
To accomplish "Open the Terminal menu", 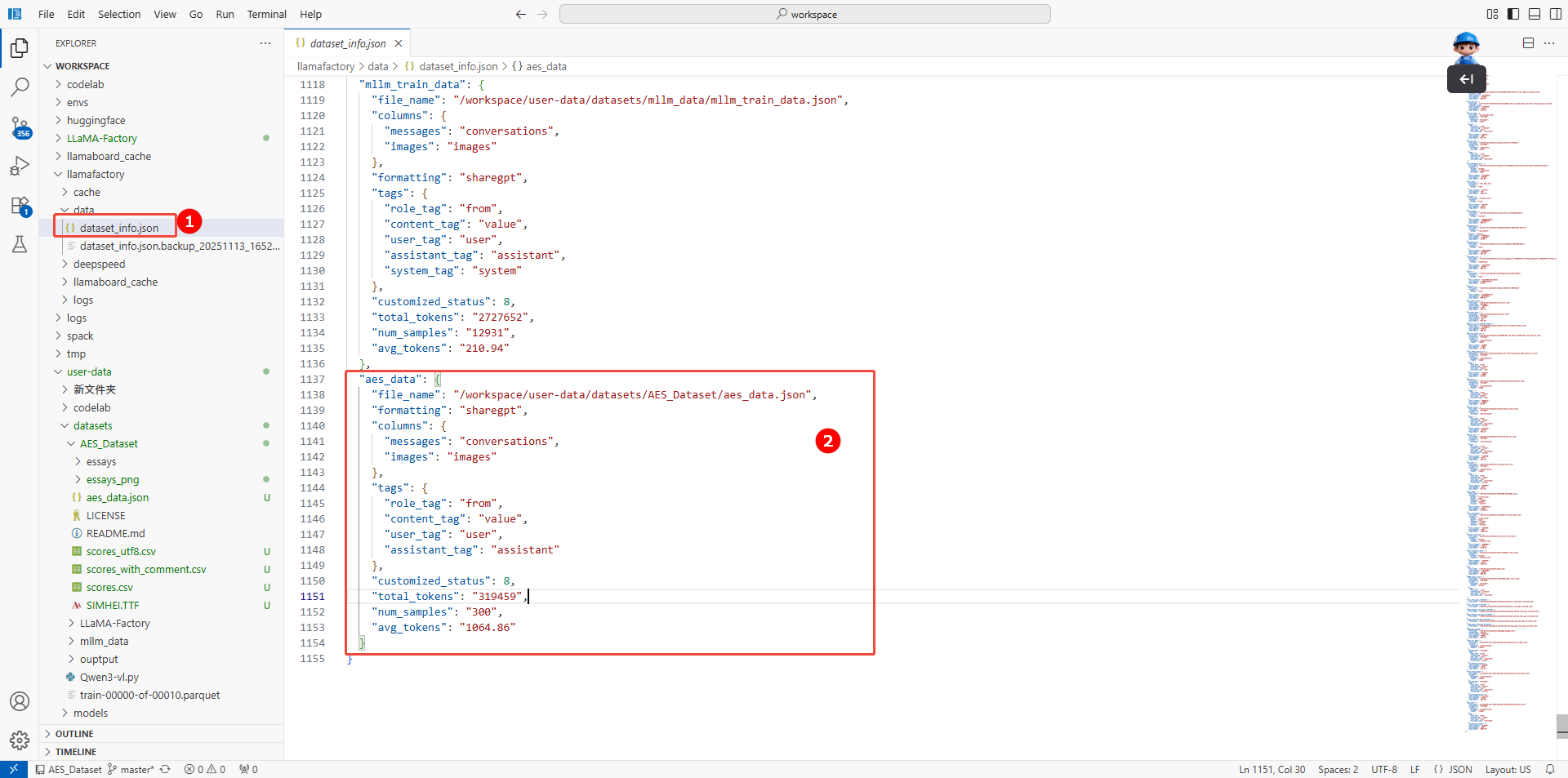I will point(266,14).
